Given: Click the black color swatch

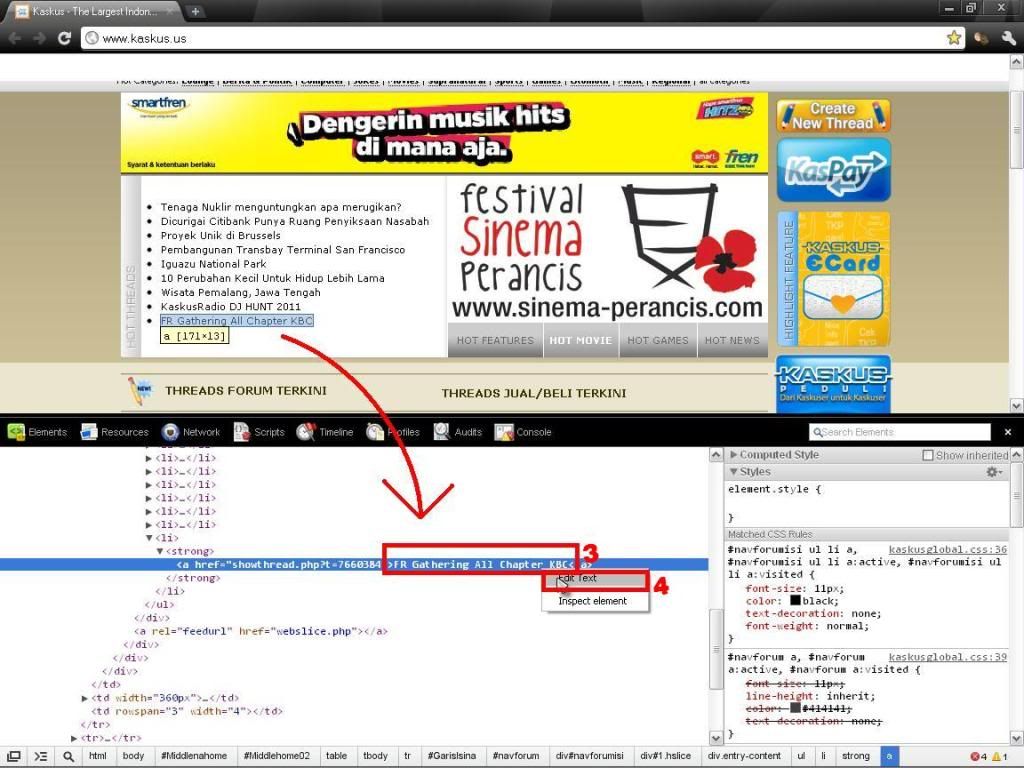Looking at the screenshot, I should [x=795, y=600].
